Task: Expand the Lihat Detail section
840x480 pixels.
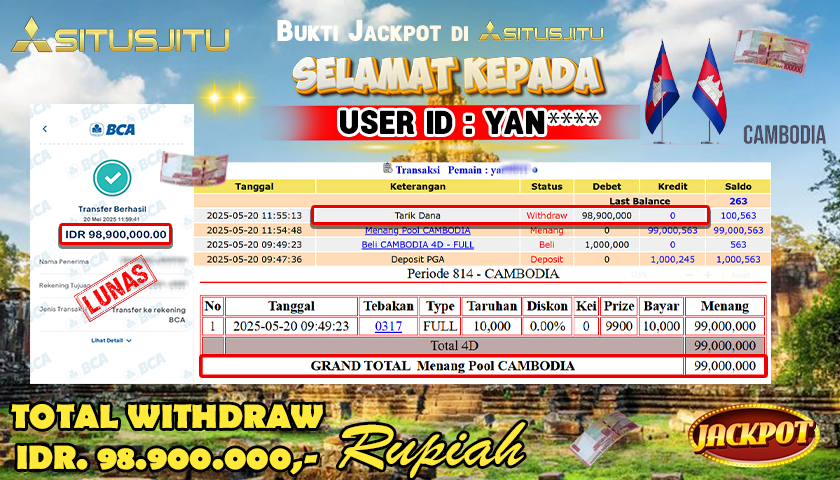Action: click(111, 340)
